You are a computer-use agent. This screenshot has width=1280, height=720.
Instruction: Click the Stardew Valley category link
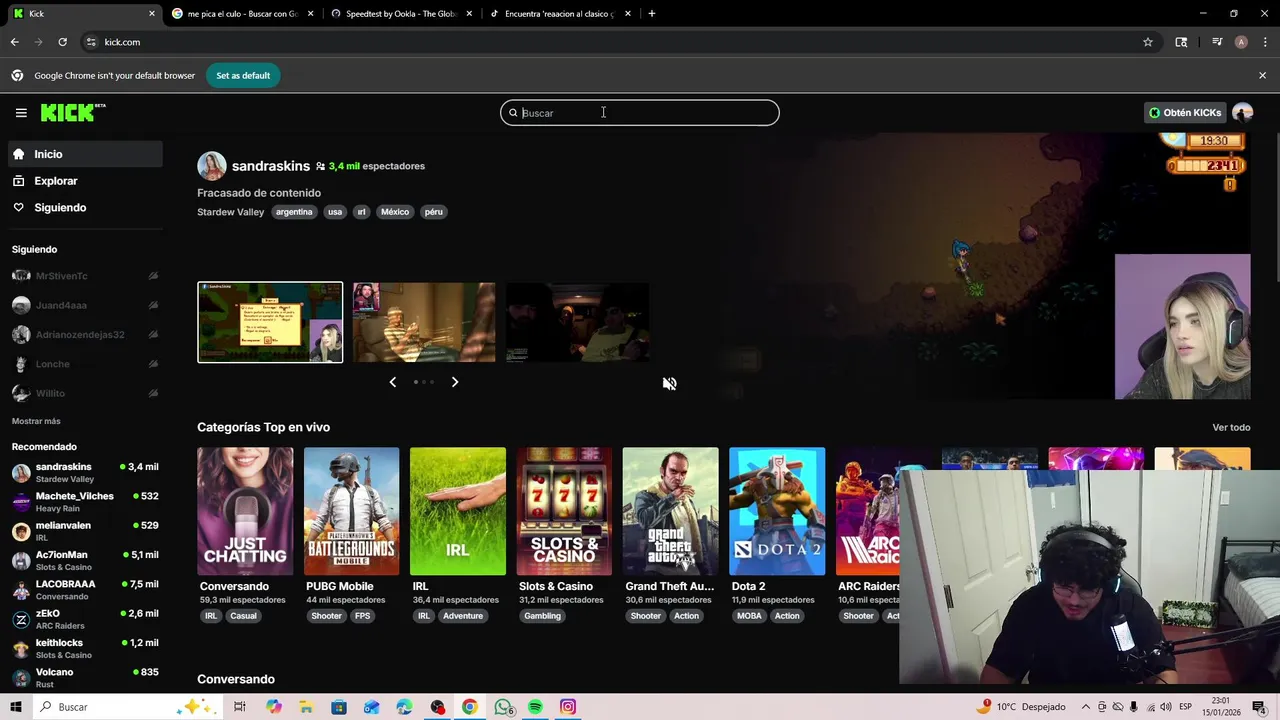[231, 212]
